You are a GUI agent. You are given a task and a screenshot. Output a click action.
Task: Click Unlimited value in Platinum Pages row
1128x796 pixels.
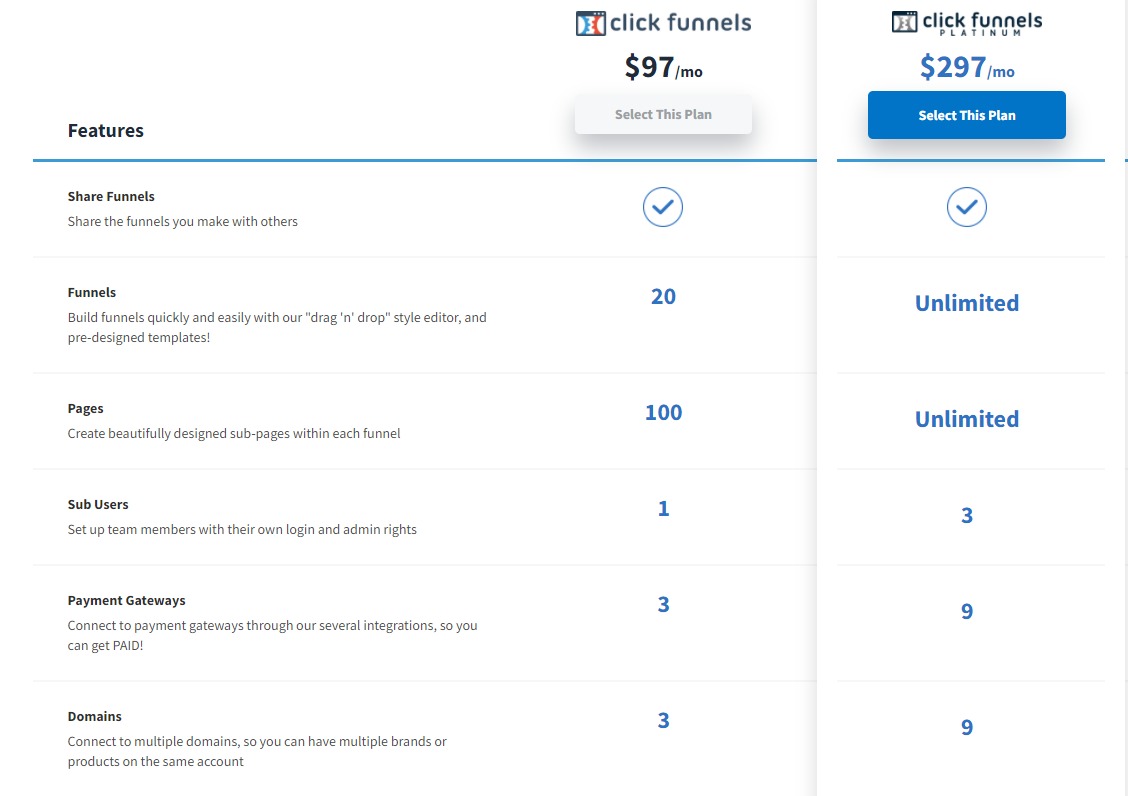point(967,419)
